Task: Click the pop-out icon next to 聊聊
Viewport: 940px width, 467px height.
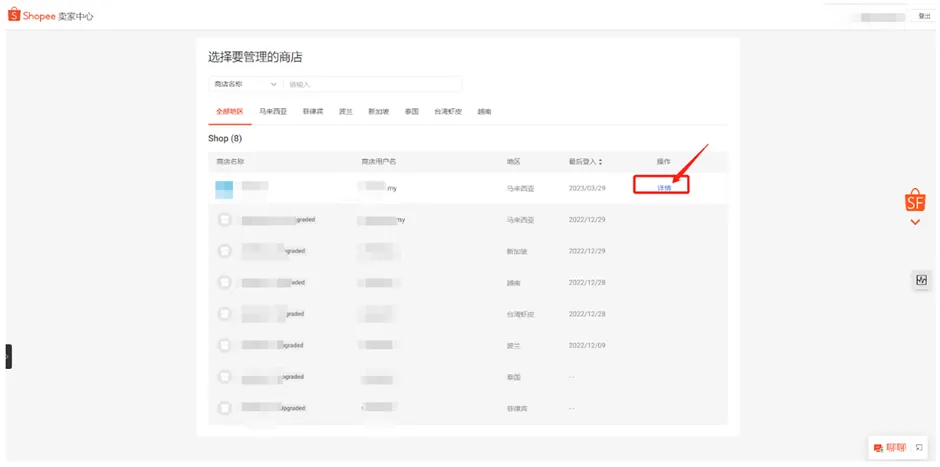Action: (x=919, y=447)
